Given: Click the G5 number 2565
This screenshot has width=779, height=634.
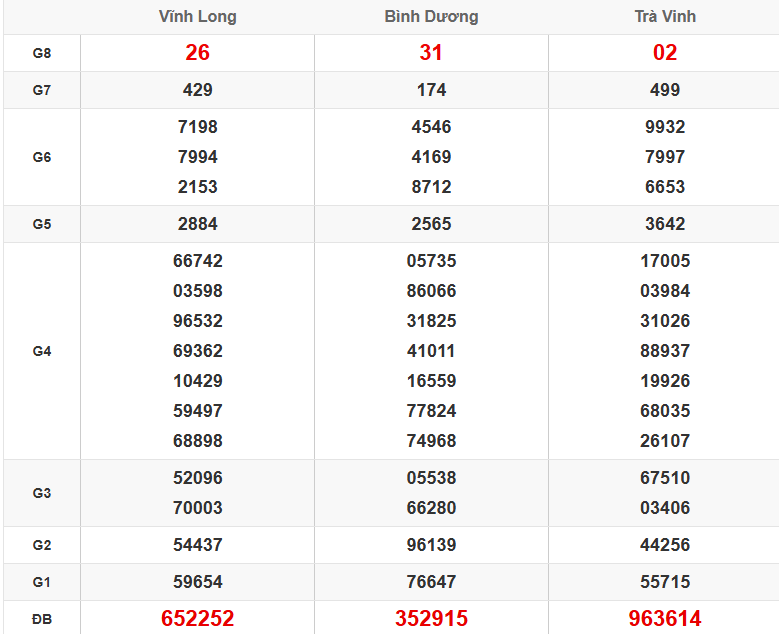Looking at the screenshot, I should pos(431,224).
